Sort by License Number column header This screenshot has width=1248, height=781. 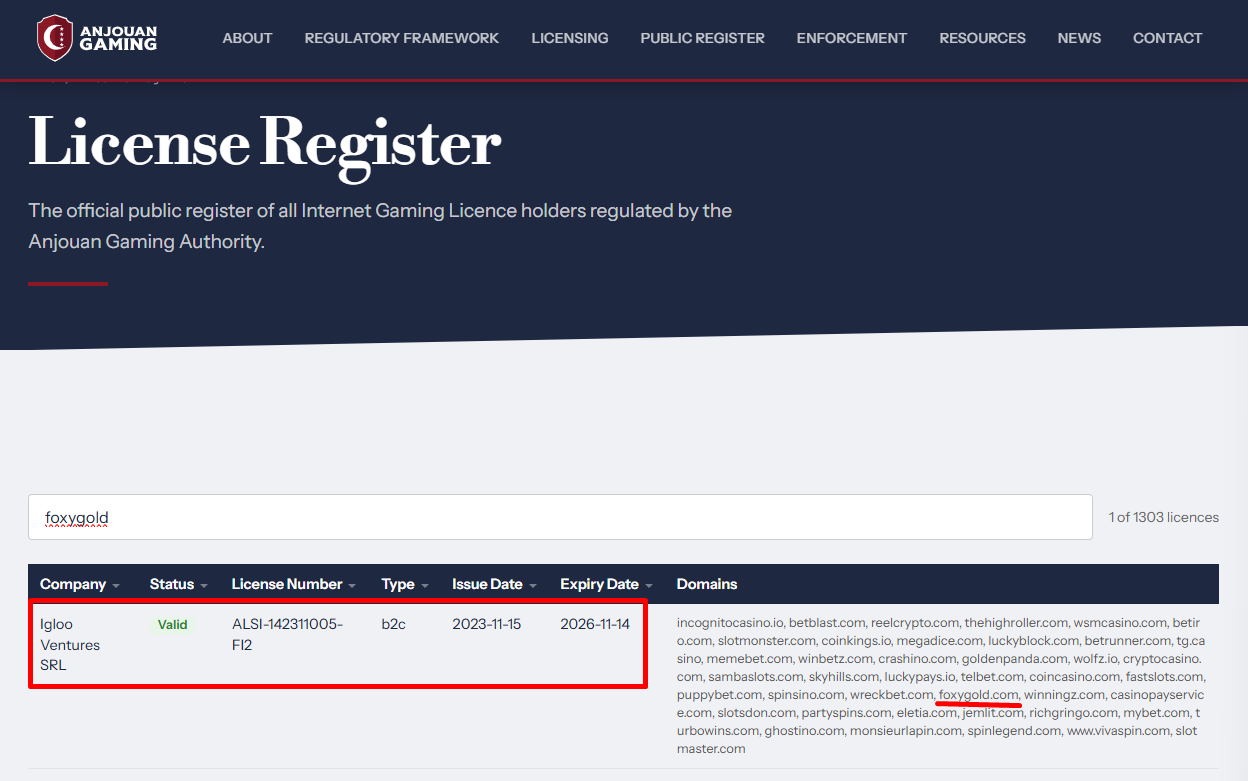(294, 584)
